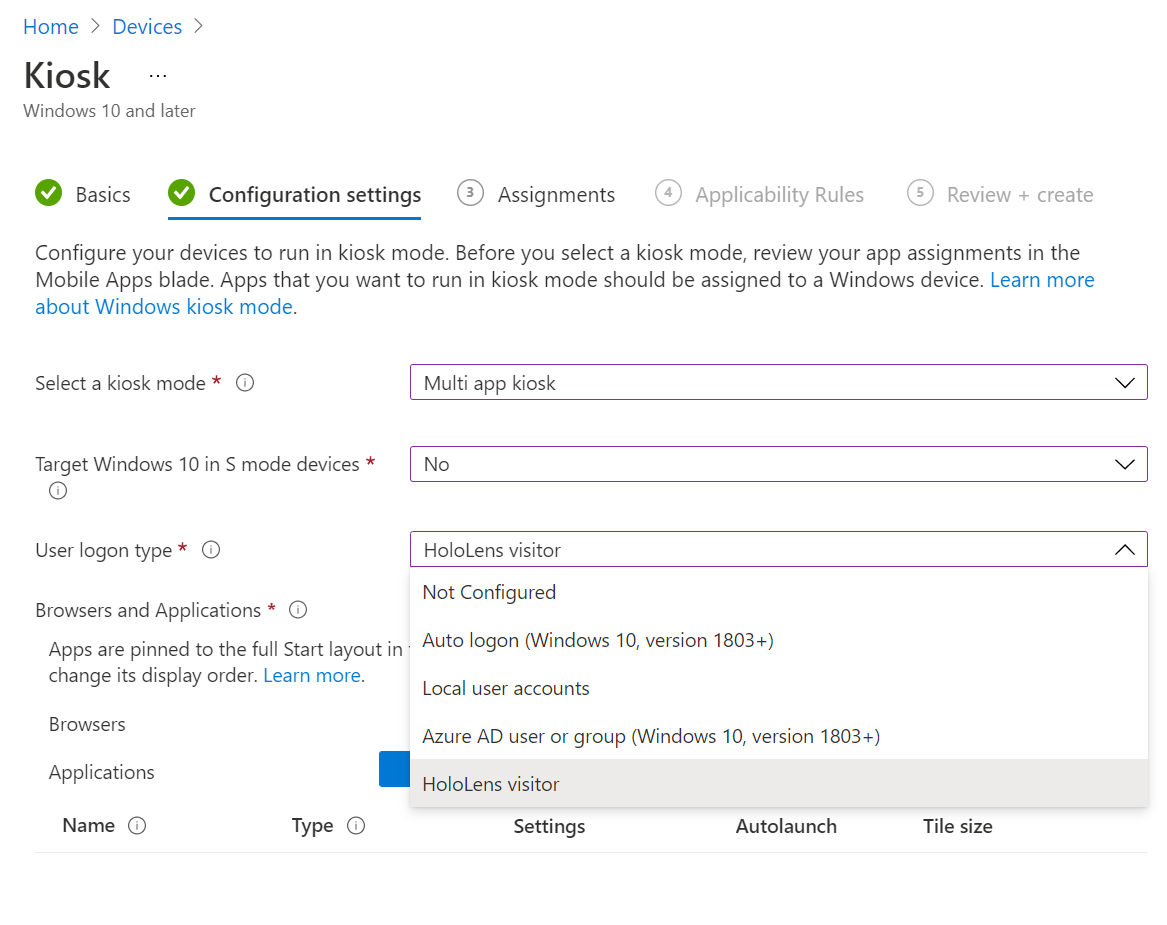1167x925 pixels.
Task: Click the green checkmark icon for Basics step
Action: coord(48,194)
